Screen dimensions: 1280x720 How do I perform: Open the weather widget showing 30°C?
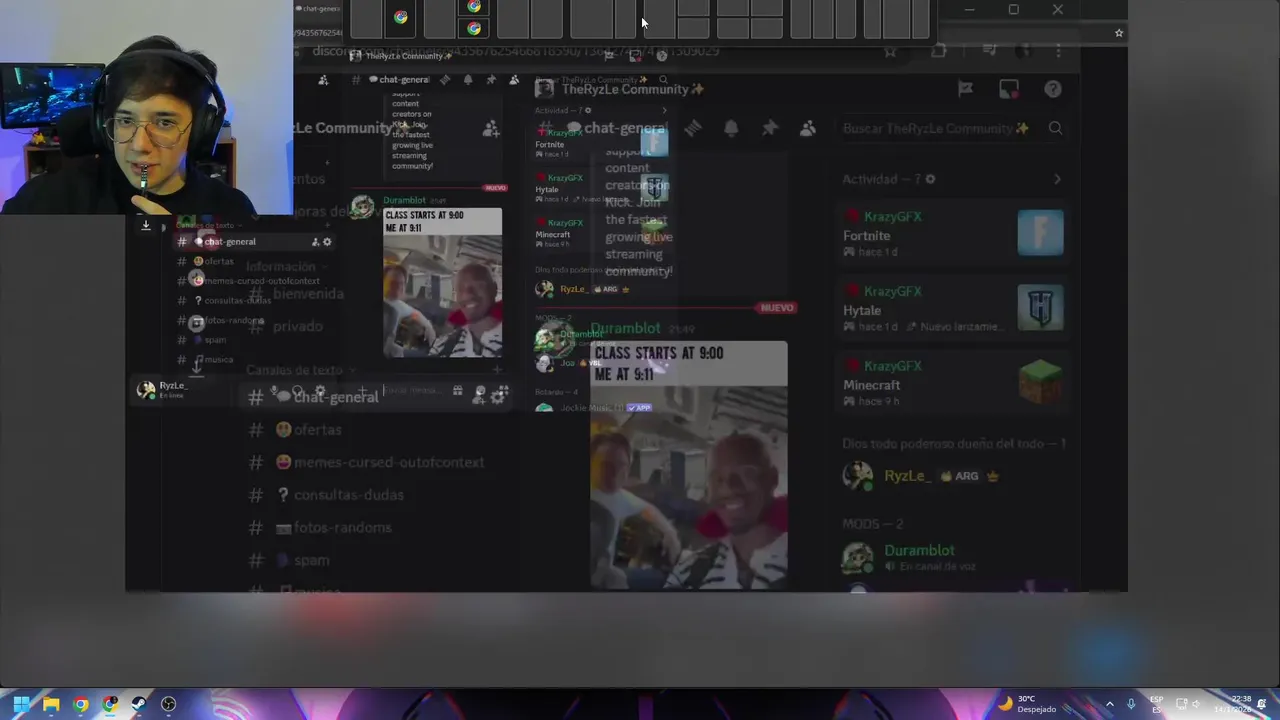pyautogui.click(x=1027, y=704)
